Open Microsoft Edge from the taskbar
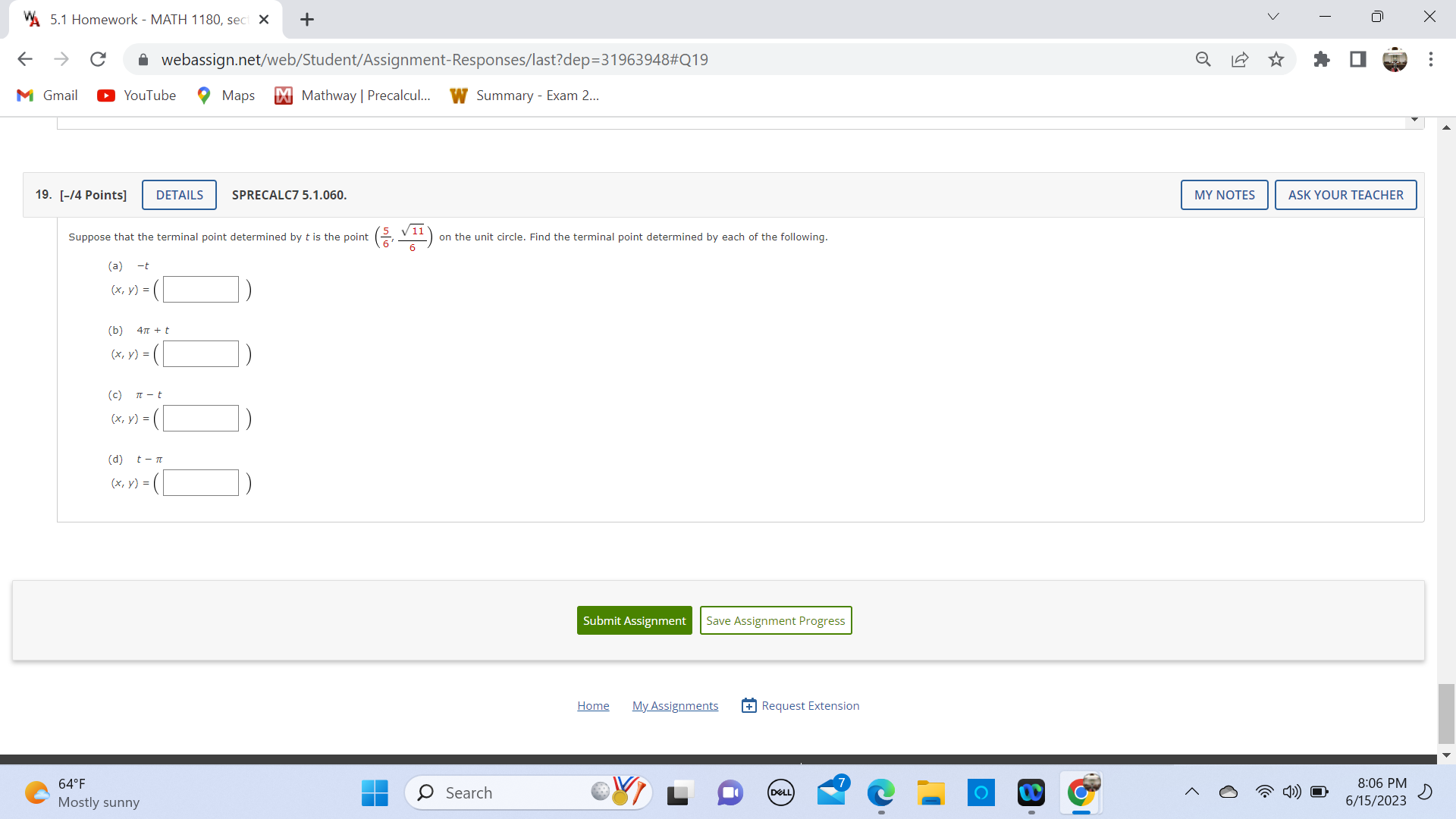 pos(880,792)
